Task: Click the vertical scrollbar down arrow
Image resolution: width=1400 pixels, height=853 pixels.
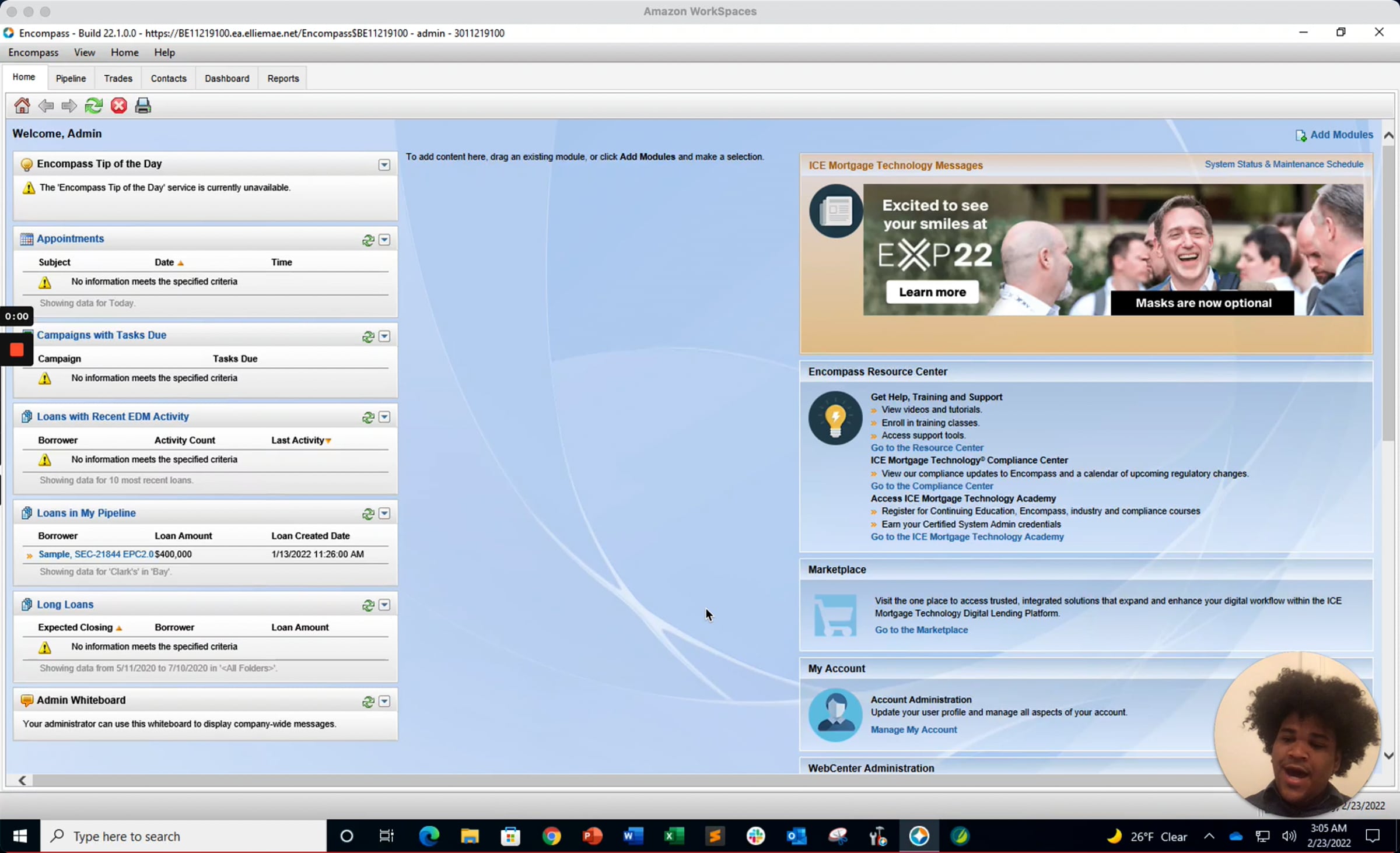Action: [1388, 756]
